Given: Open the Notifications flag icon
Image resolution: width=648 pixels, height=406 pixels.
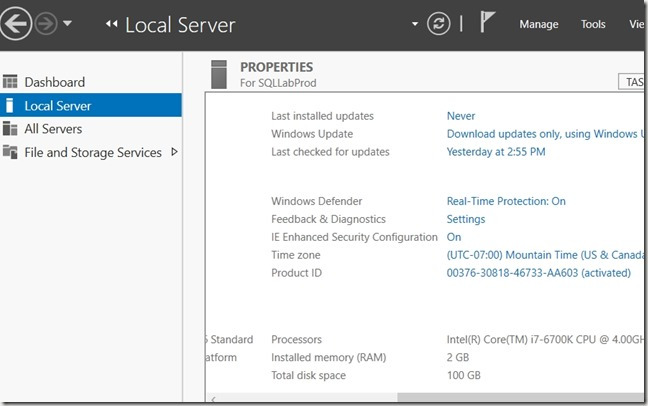Looking at the screenshot, I should pyautogui.click(x=488, y=24).
